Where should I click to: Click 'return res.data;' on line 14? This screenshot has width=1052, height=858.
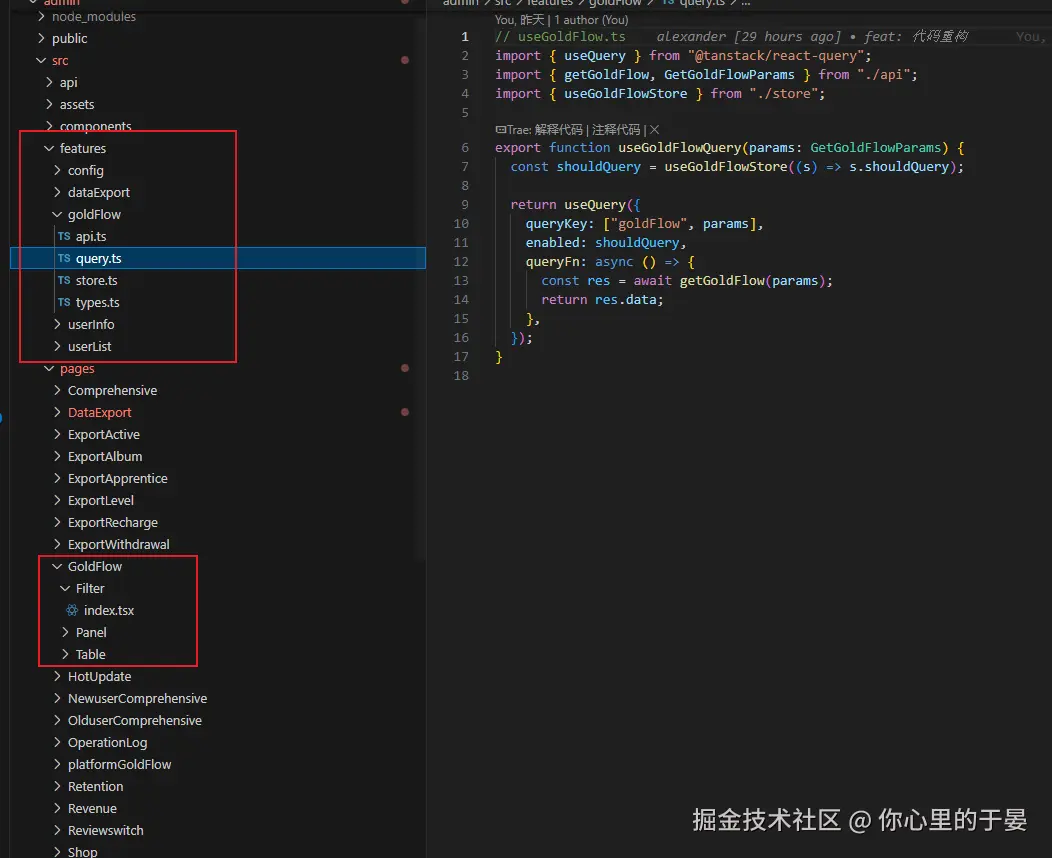602,300
